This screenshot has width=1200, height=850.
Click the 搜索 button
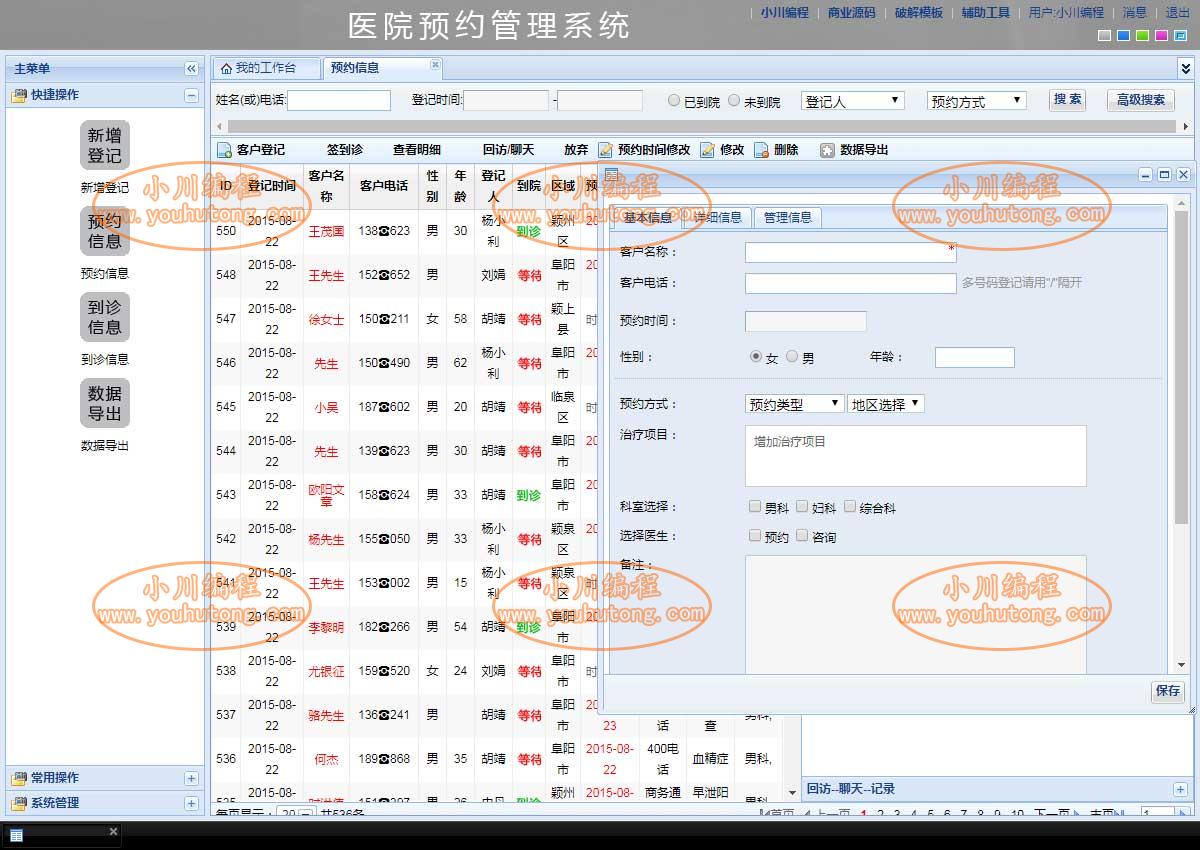click(1068, 100)
